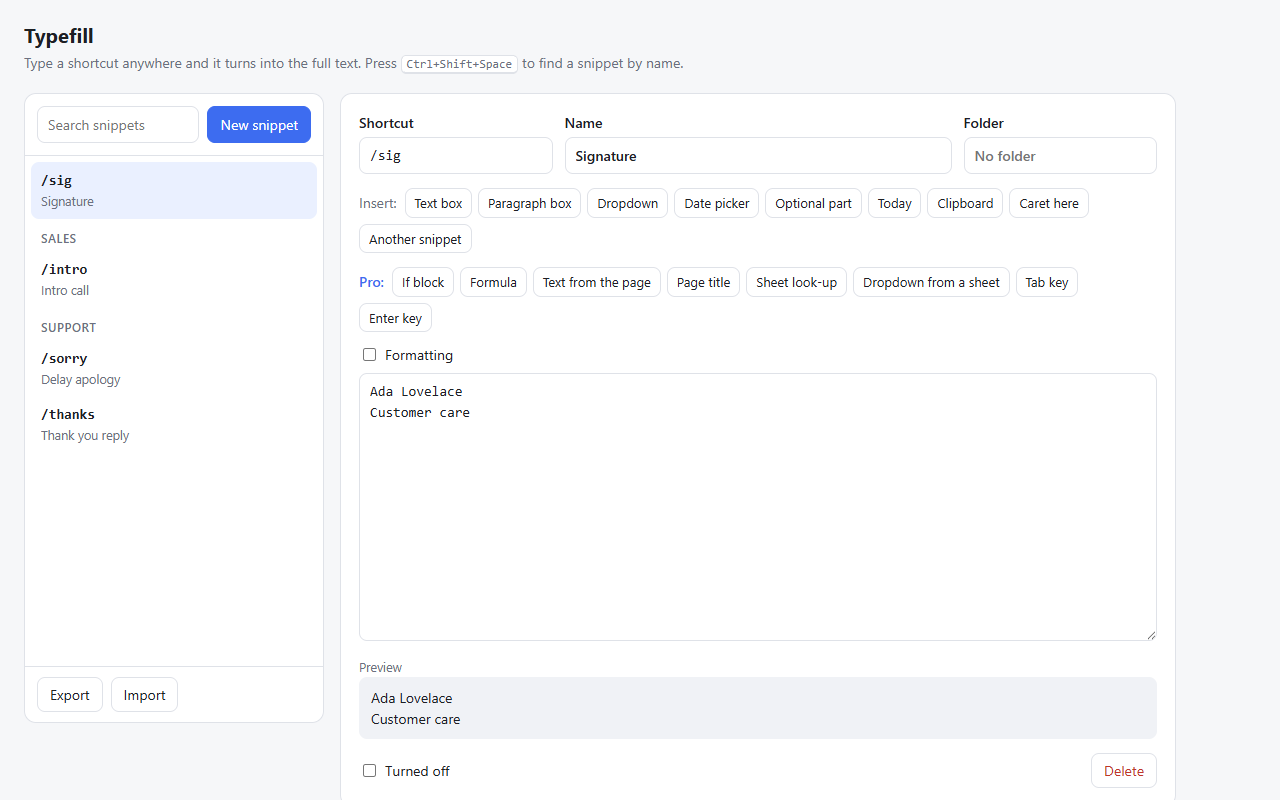The height and width of the screenshot is (800, 1280).
Task: Click the Import button
Action: pos(144,695)
